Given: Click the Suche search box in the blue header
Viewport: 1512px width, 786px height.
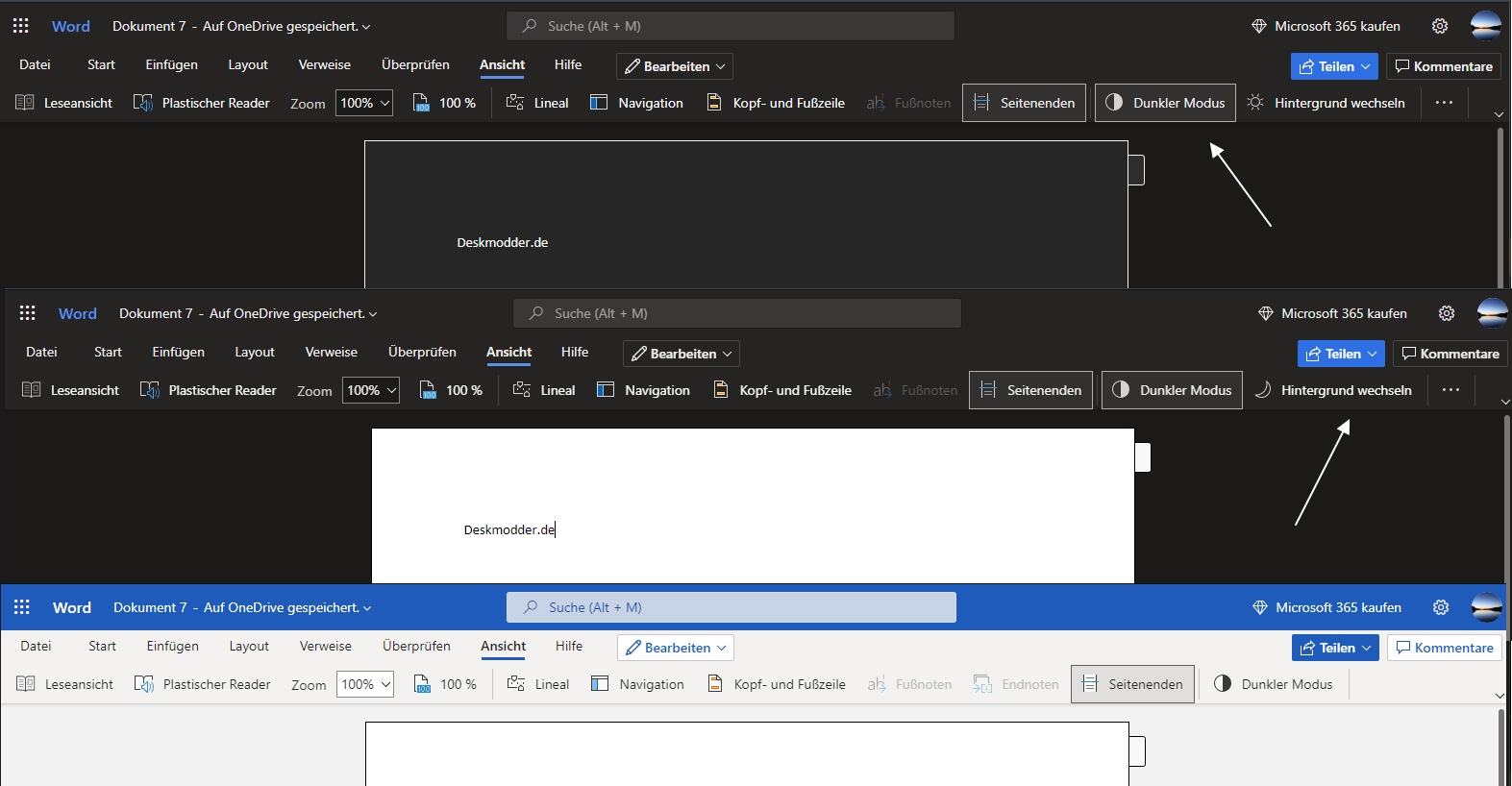Looking at the screenshot, I should pyautogui.click(x=731, y=607).
